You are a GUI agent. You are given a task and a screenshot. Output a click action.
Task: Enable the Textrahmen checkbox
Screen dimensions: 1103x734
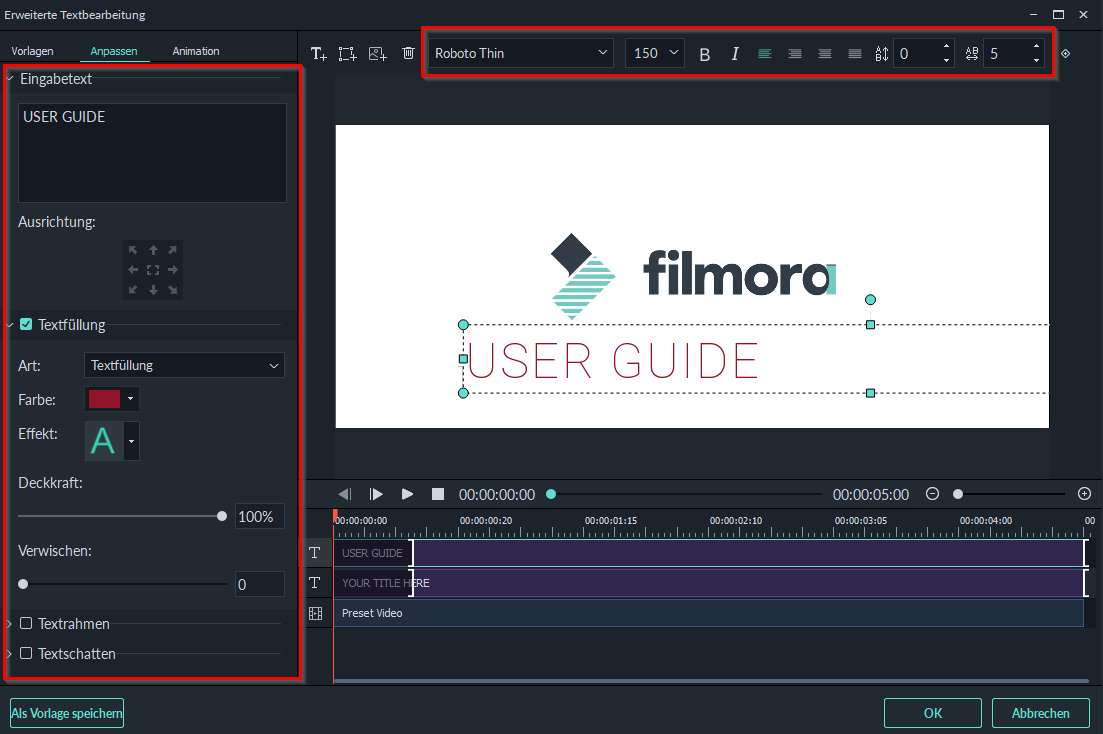coord(26,624)
